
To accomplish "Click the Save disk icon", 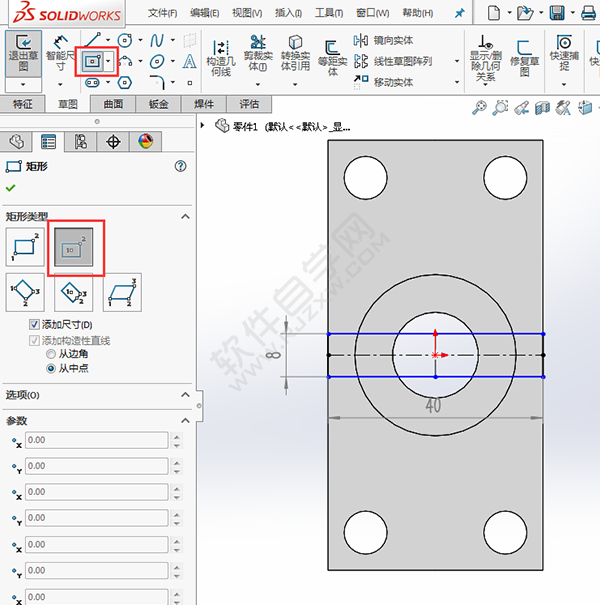I will (557, 13).
